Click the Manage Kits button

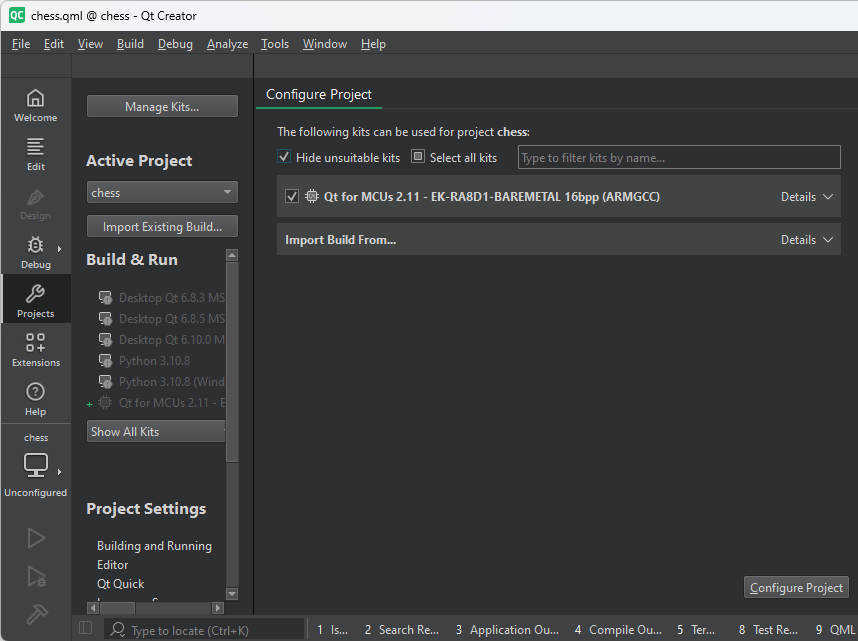[x=162, y=106]
